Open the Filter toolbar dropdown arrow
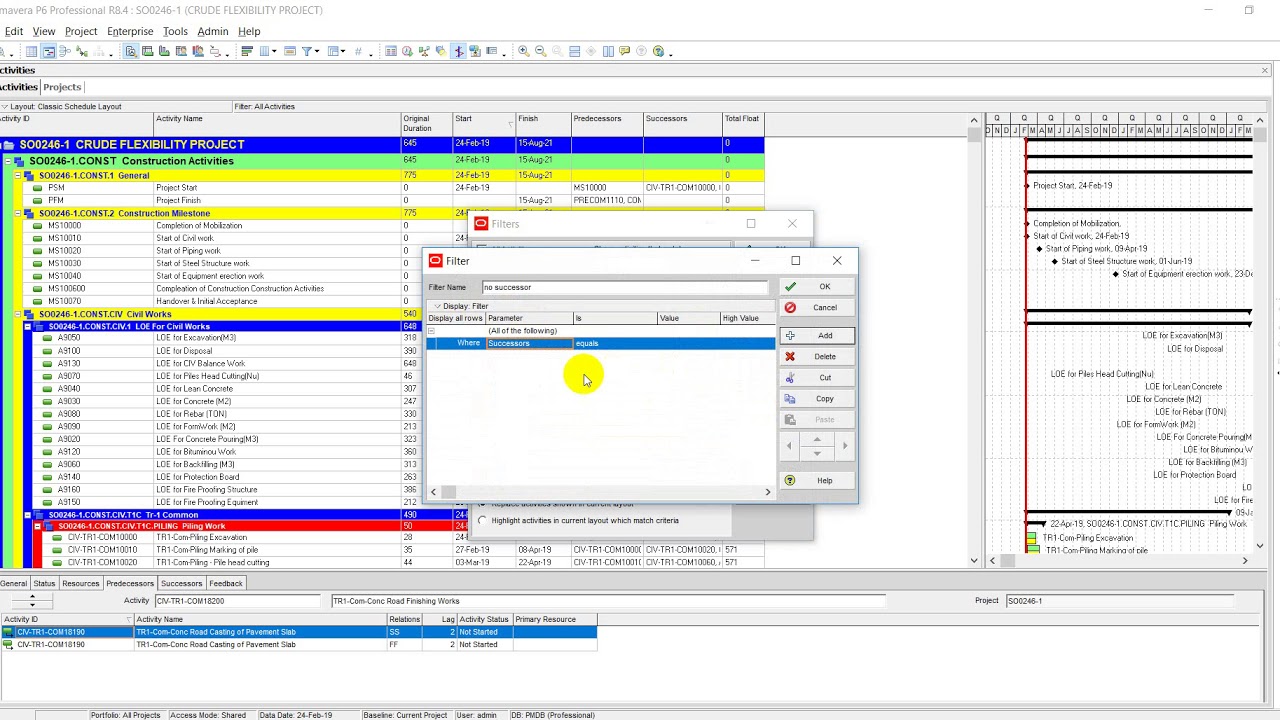The width and height of the screenshot is (1280, 720). point(317,51)
